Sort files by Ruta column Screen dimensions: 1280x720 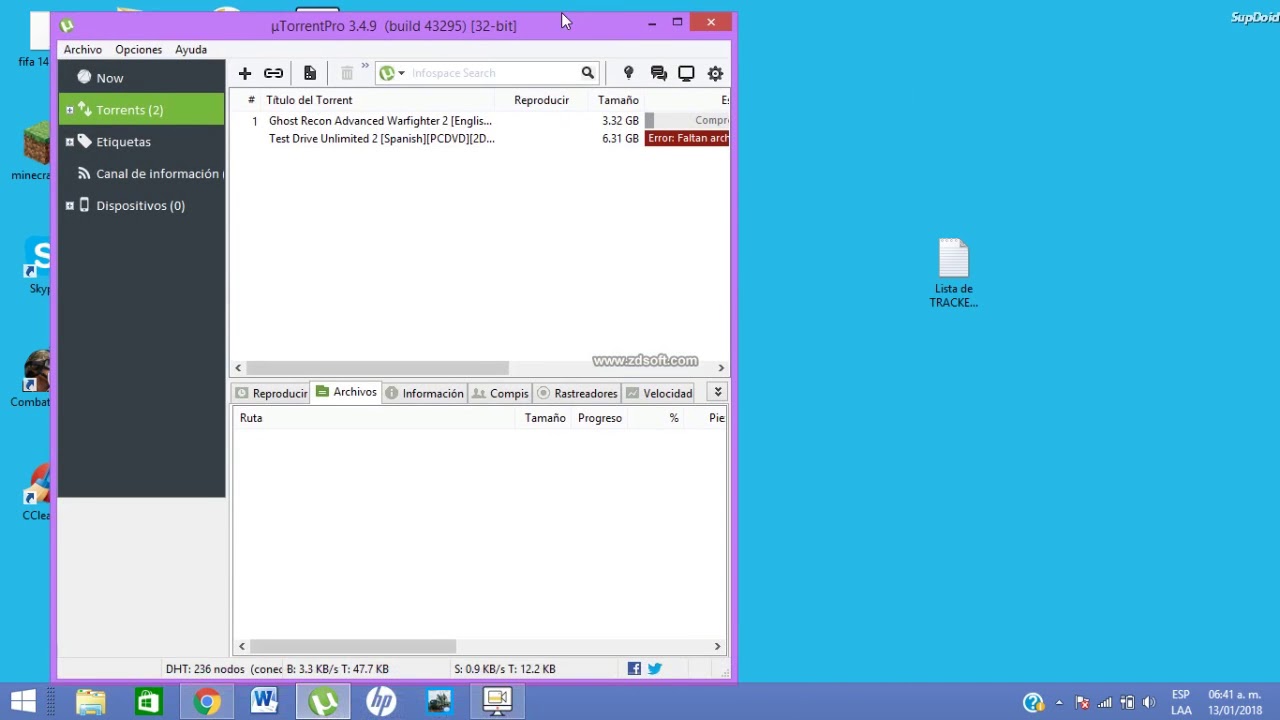click(251, 418)
